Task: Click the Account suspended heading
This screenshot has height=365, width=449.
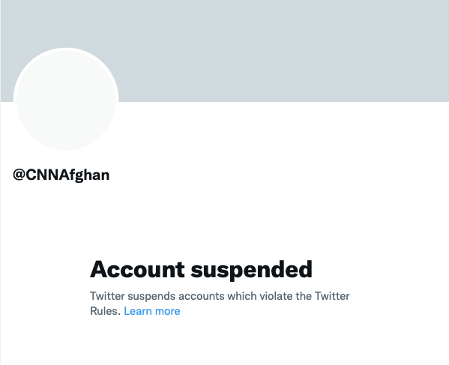Action: pos(201,269)
